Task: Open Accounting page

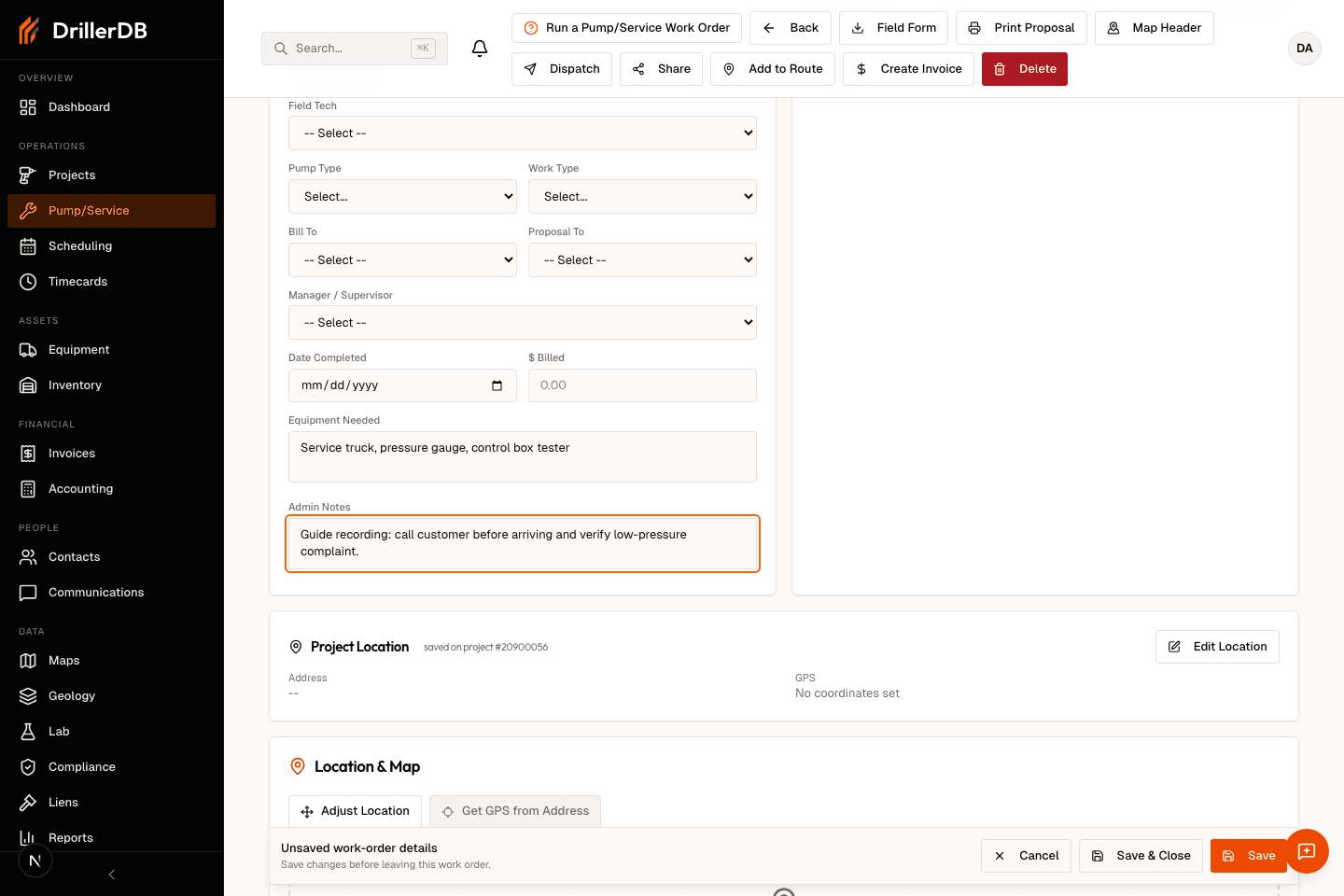Action: pyautogui.click(x=111, y=489)
